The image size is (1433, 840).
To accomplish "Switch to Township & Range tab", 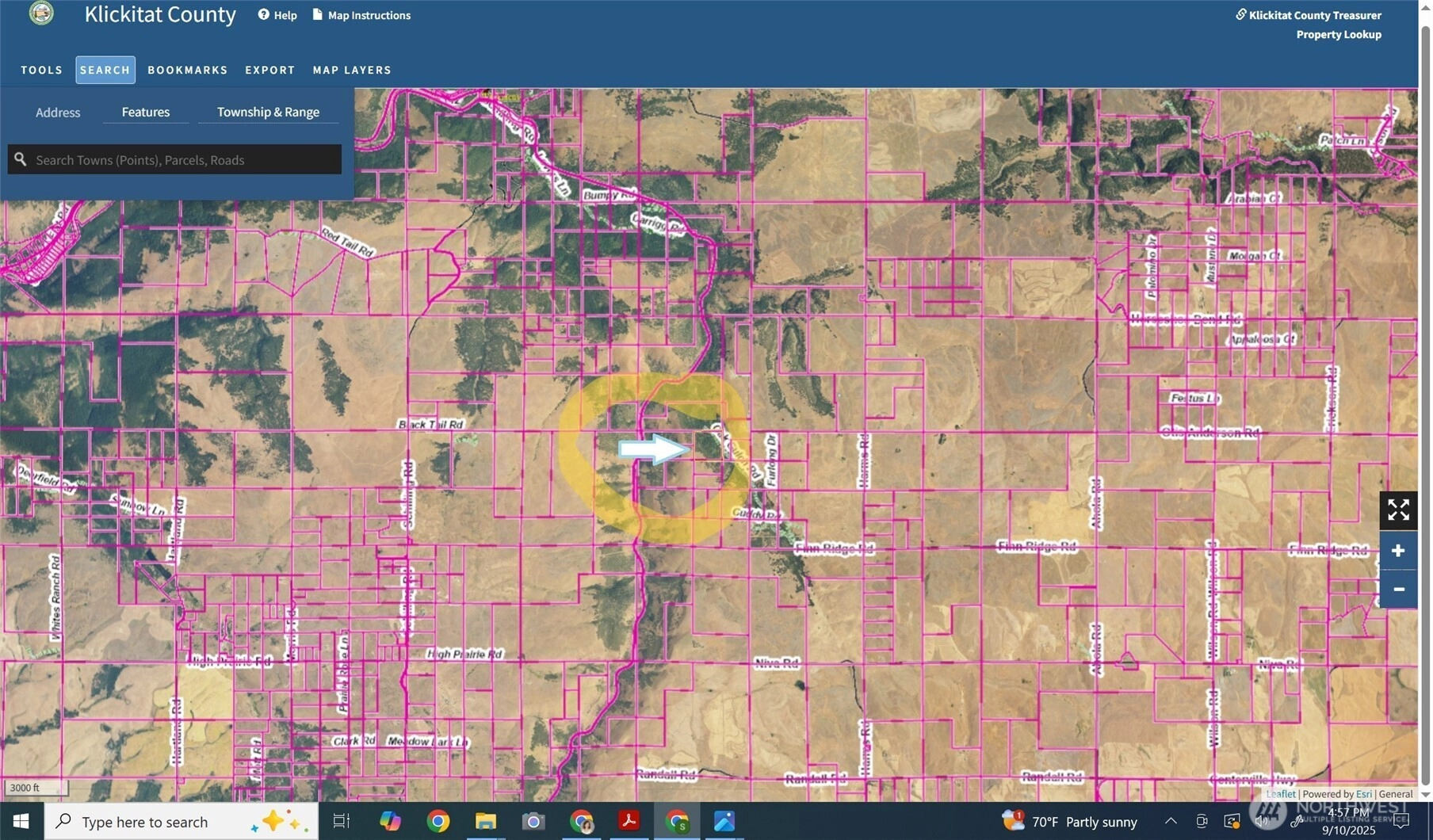I will coord(268,112).
